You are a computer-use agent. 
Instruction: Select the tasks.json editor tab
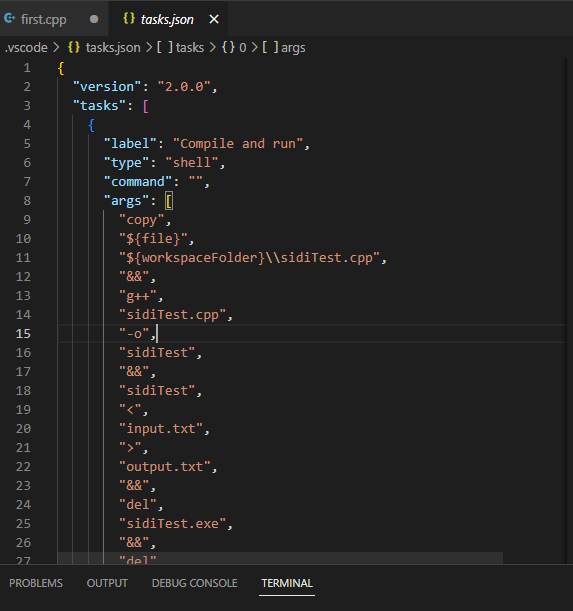pyautogui.click(x=168, y=19)
